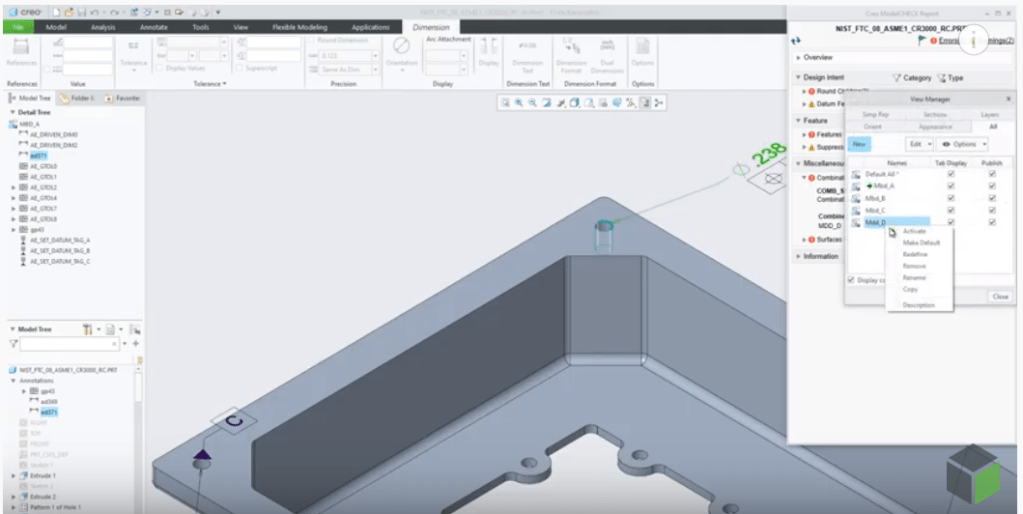Screen dimensions: 1023x514
Task: Click the Close button in View Manager
Action: (1000, 297)
